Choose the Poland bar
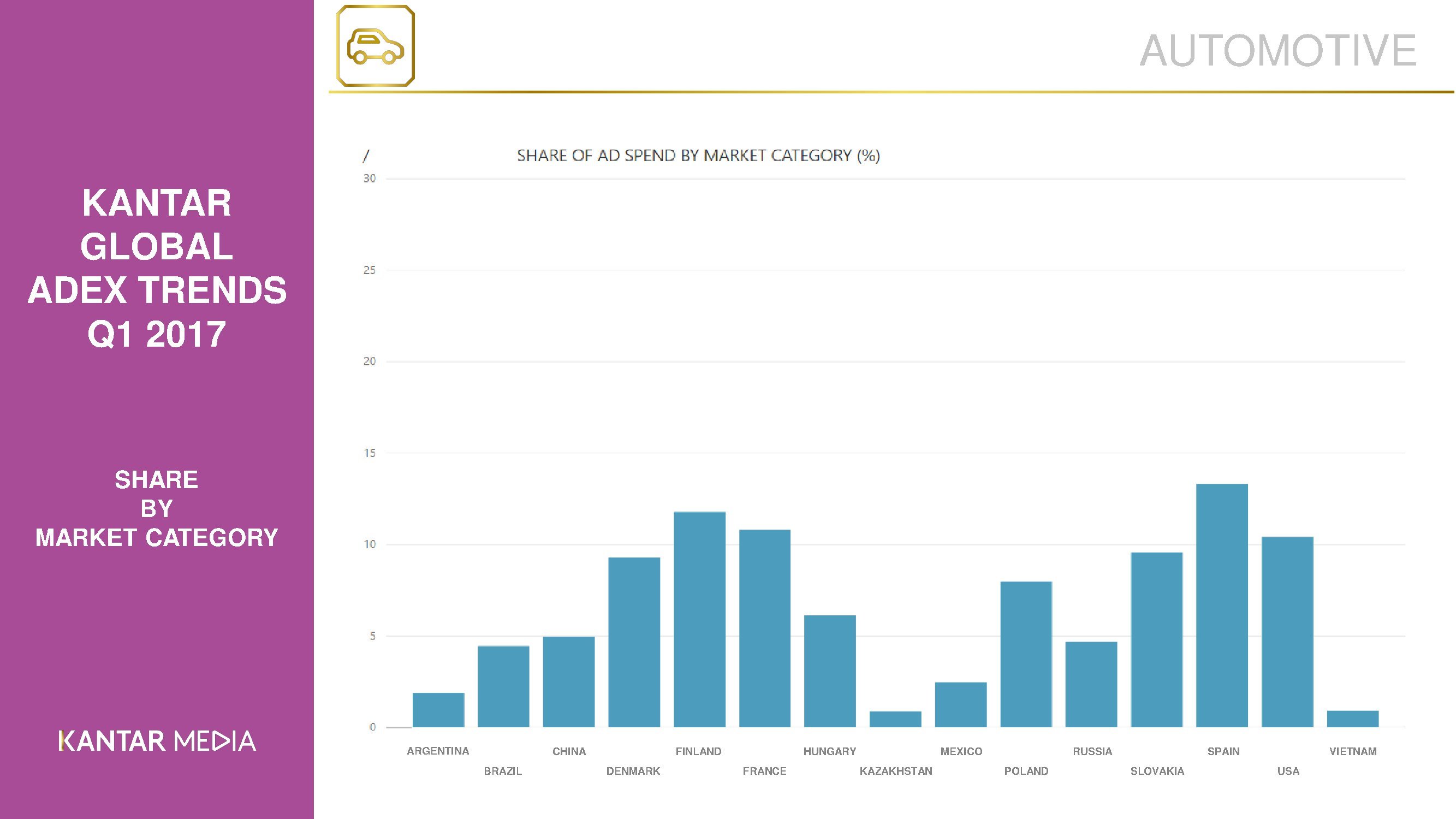 tap(1026, 655)
